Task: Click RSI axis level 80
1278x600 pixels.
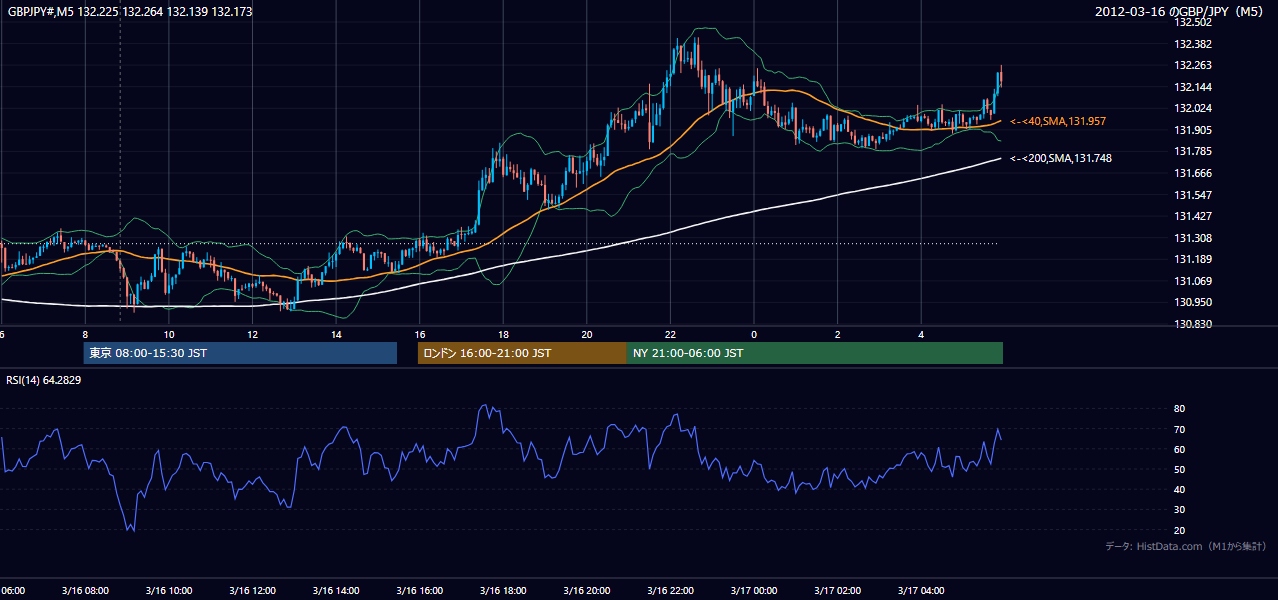Action: pyautogui.click(x=1179, y=409)
